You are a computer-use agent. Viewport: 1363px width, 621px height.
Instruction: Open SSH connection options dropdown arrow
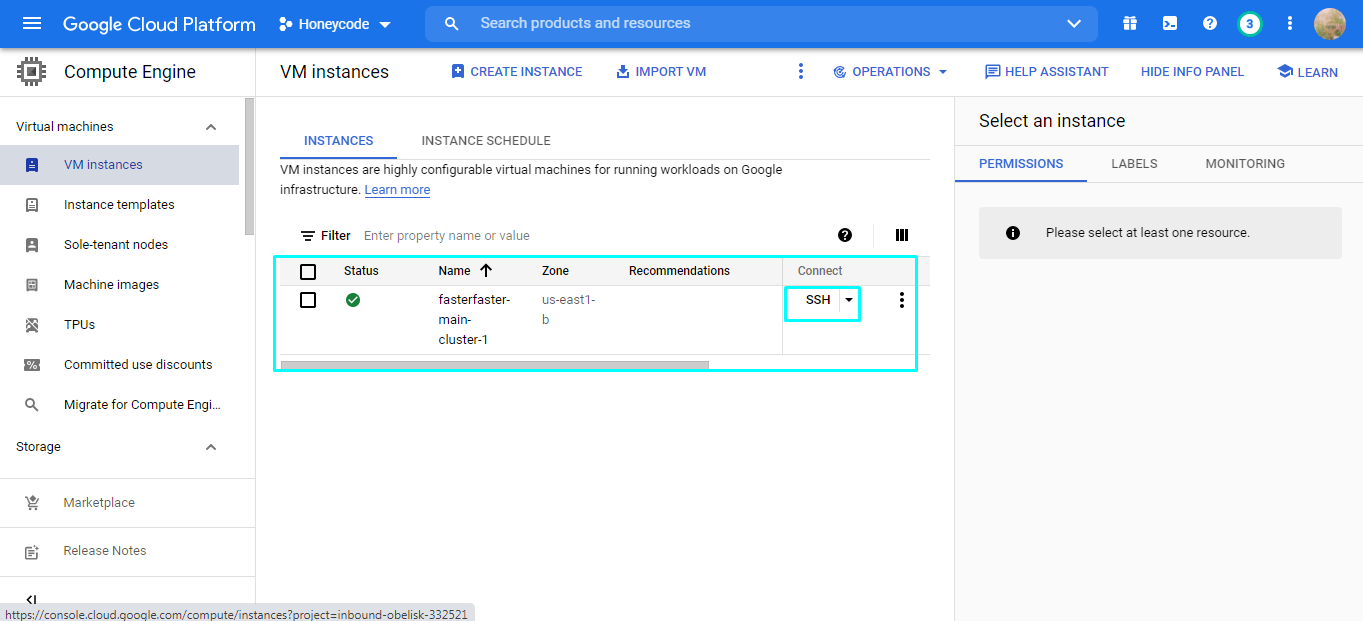pos(849,300)
